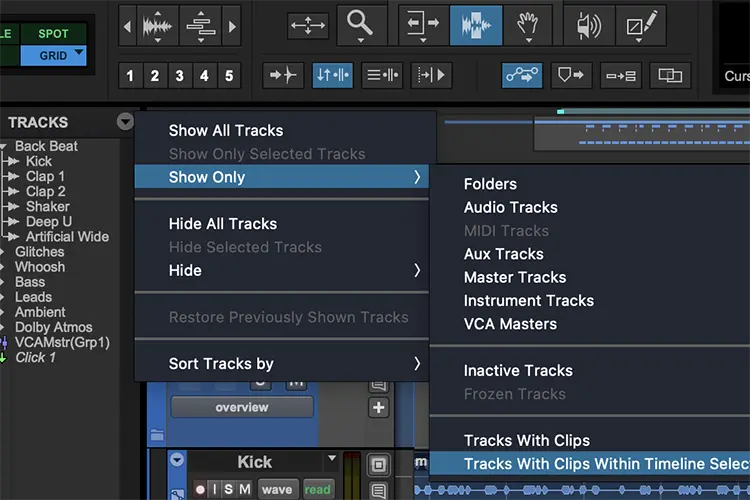Select the Trim tool
750x500 pixels.
click(423, 25)
